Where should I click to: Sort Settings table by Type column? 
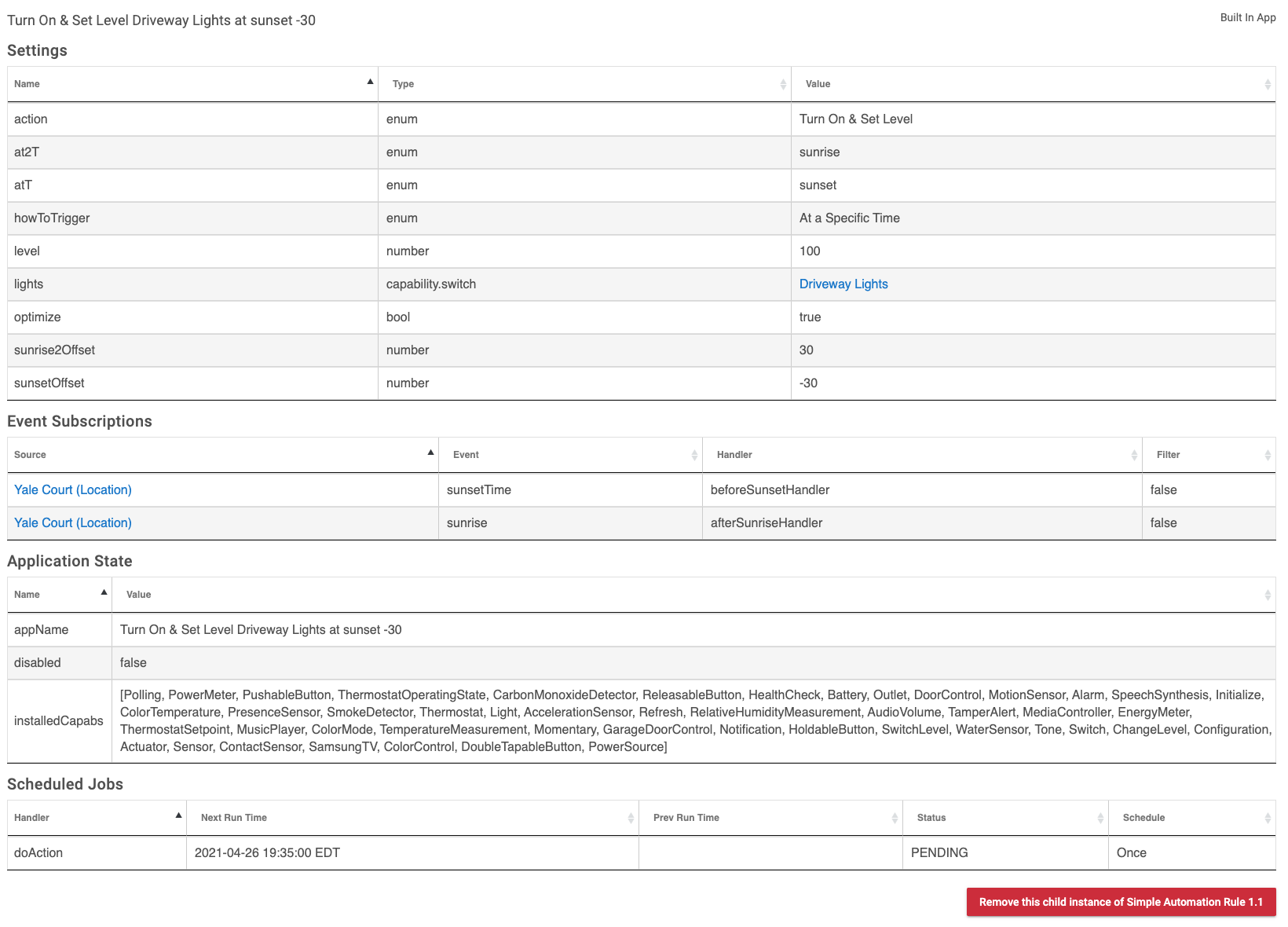point(584,84)
